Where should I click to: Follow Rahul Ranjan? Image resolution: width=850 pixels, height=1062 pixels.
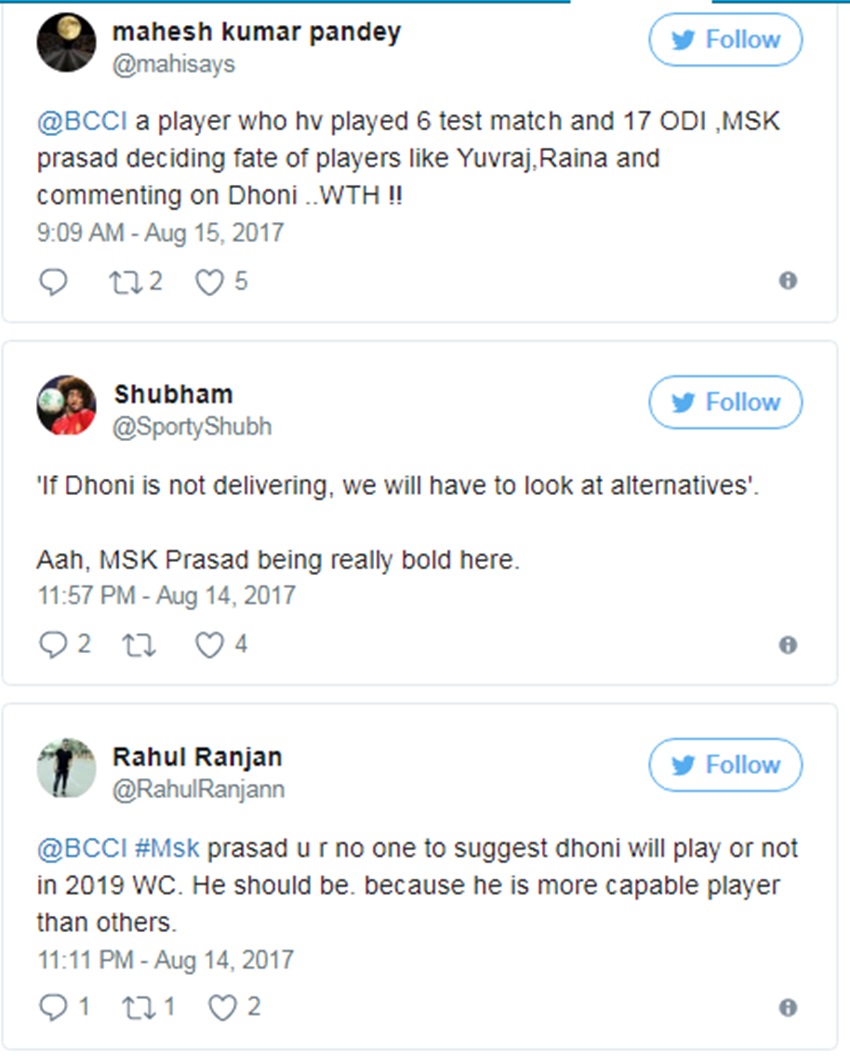tap(725, 766)
